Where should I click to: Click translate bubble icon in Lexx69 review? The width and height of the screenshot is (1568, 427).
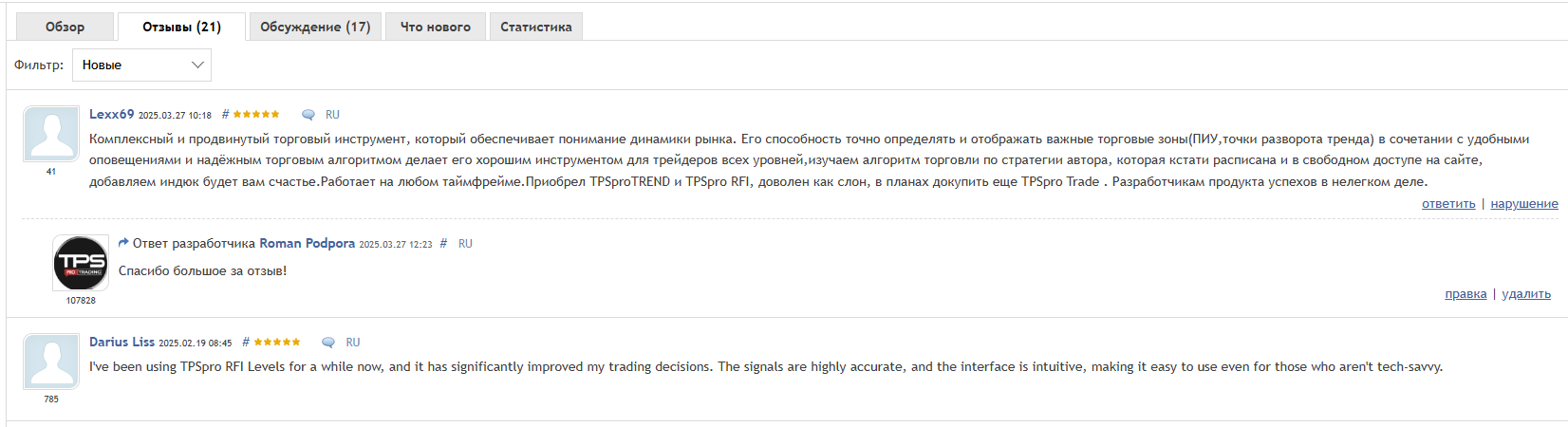coord(308,115)
